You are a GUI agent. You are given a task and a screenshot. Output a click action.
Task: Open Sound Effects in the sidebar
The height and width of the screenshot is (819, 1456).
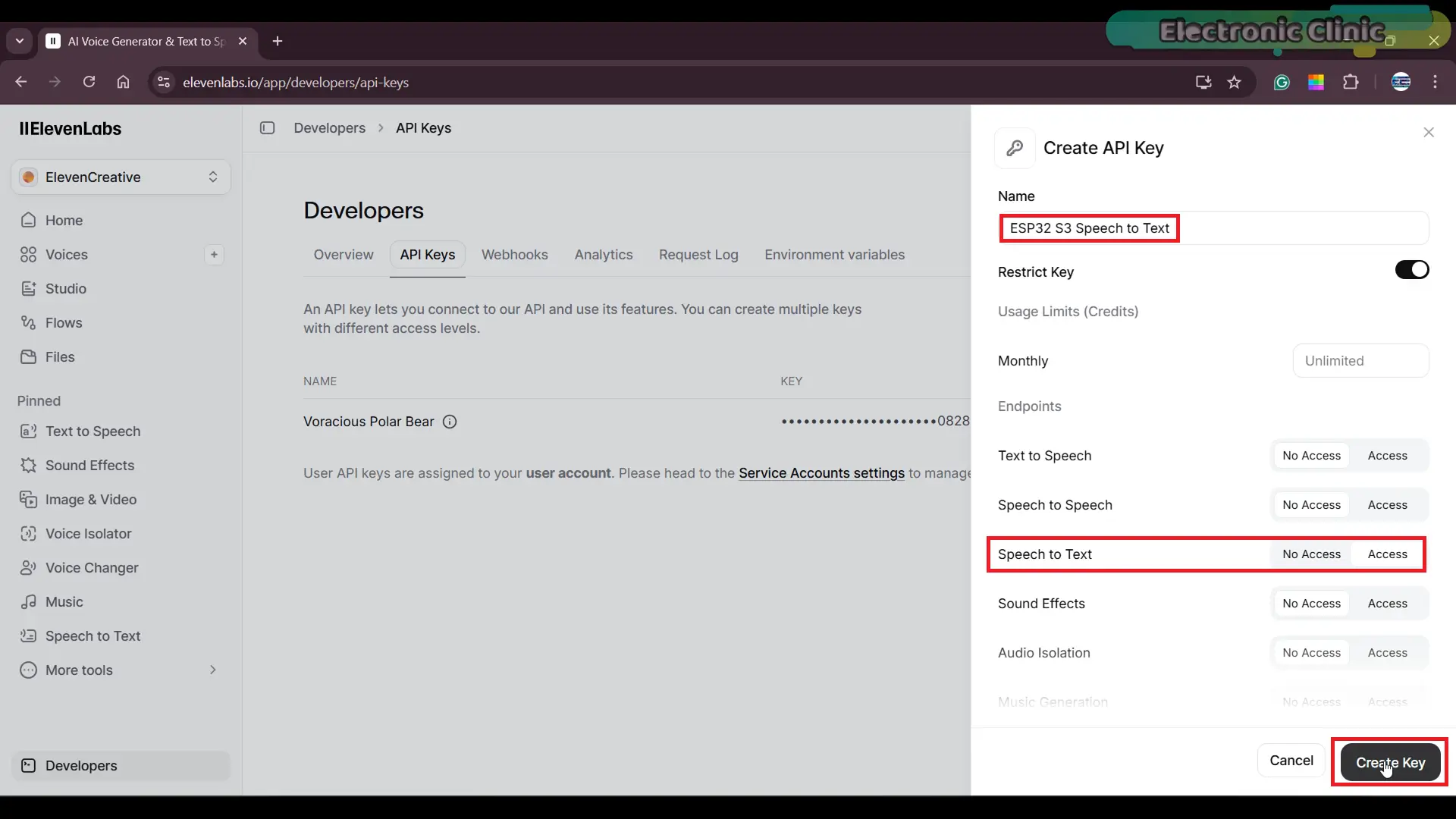tap(121, 466)
